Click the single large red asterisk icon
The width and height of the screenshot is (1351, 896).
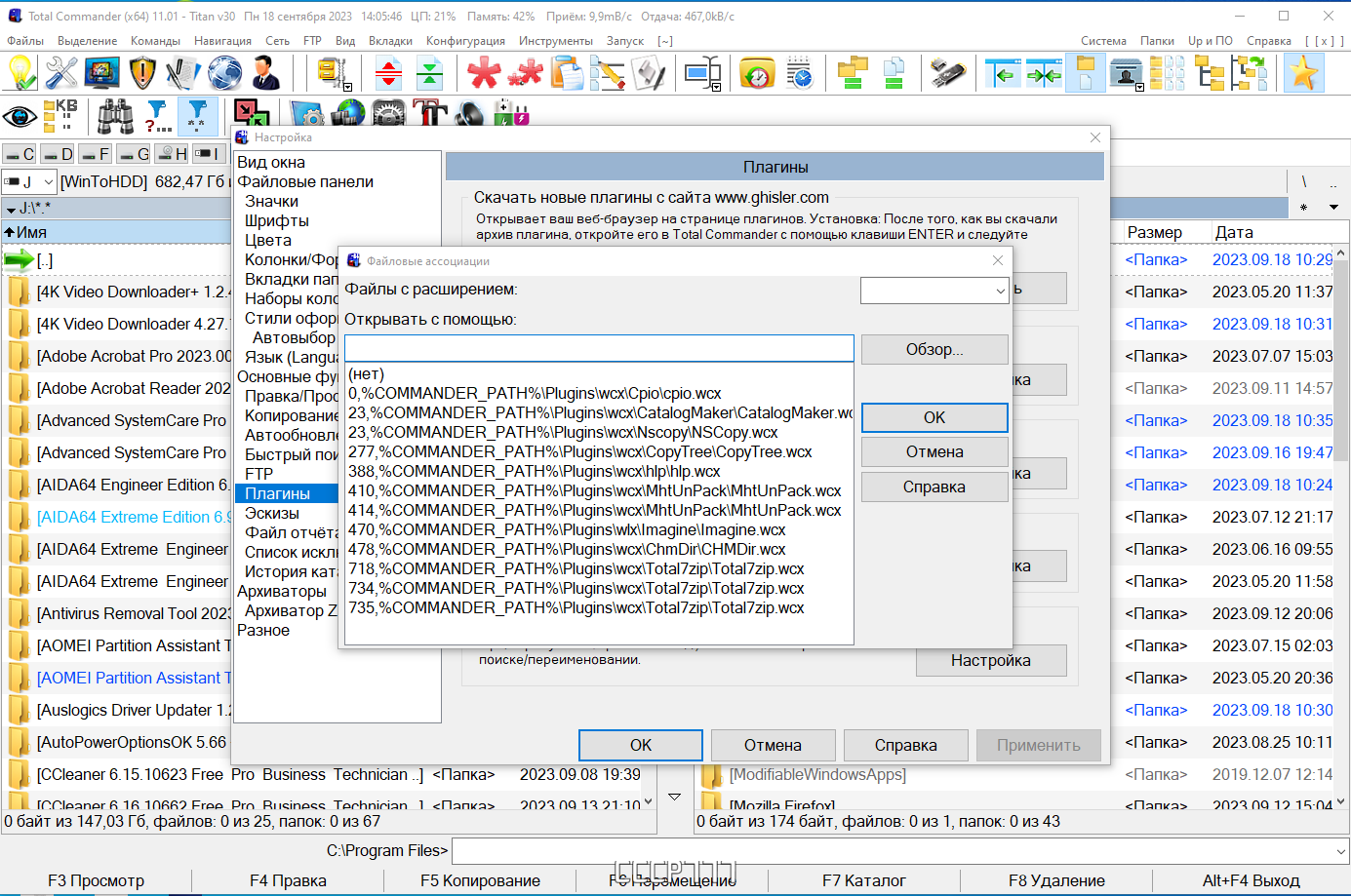click(484, 73)
